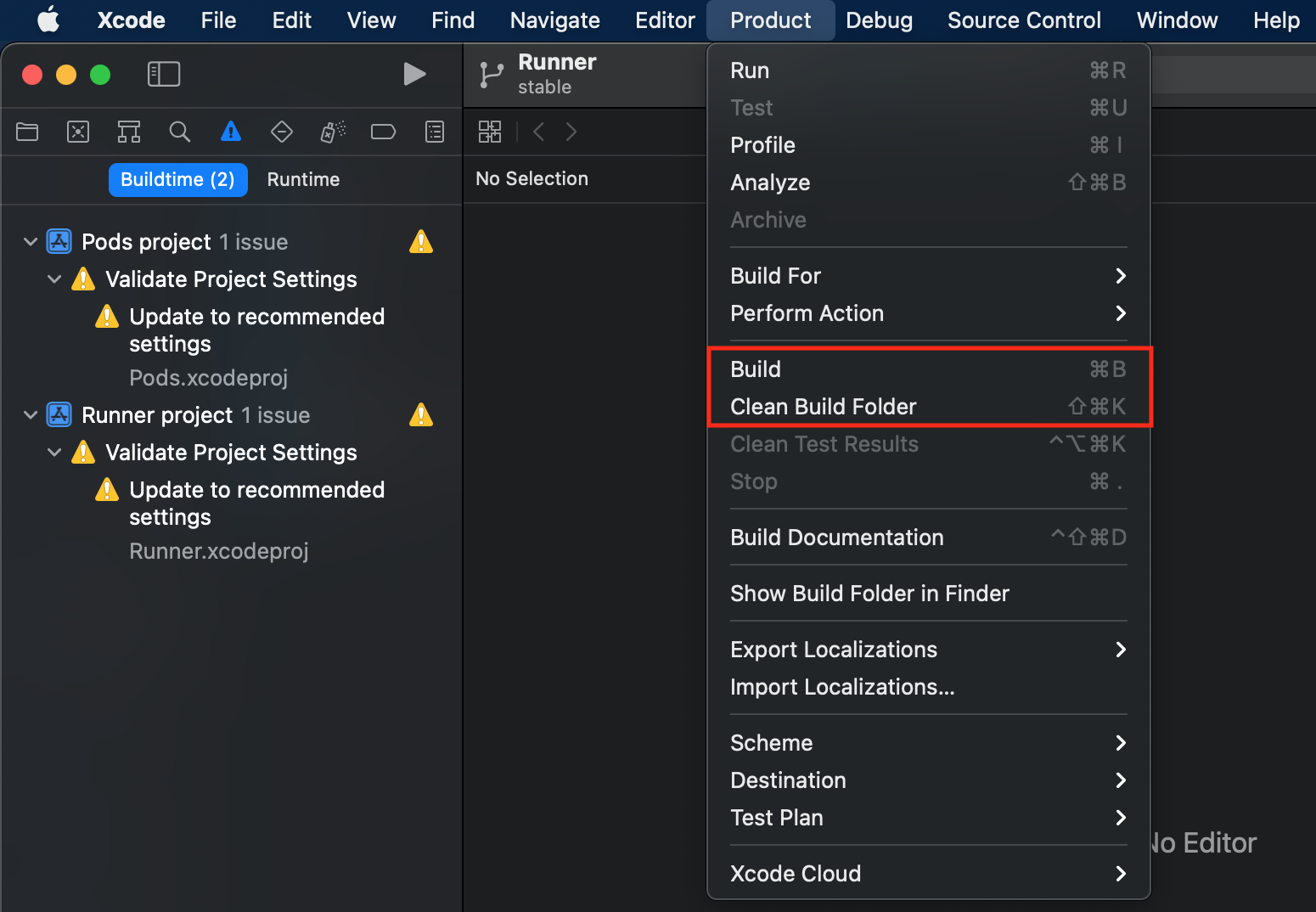Viewport: 1316px width, 912px height.
Task: Show the Find navigator
Action: [x=180, y=132]
